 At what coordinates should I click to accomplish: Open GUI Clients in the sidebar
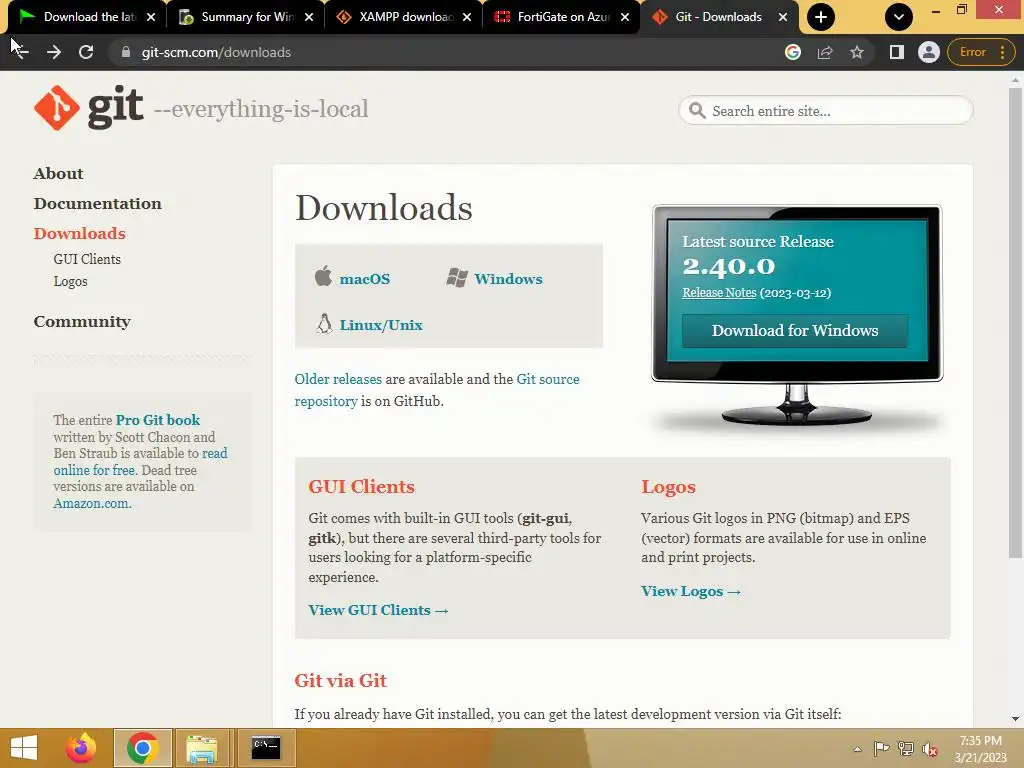87,259
